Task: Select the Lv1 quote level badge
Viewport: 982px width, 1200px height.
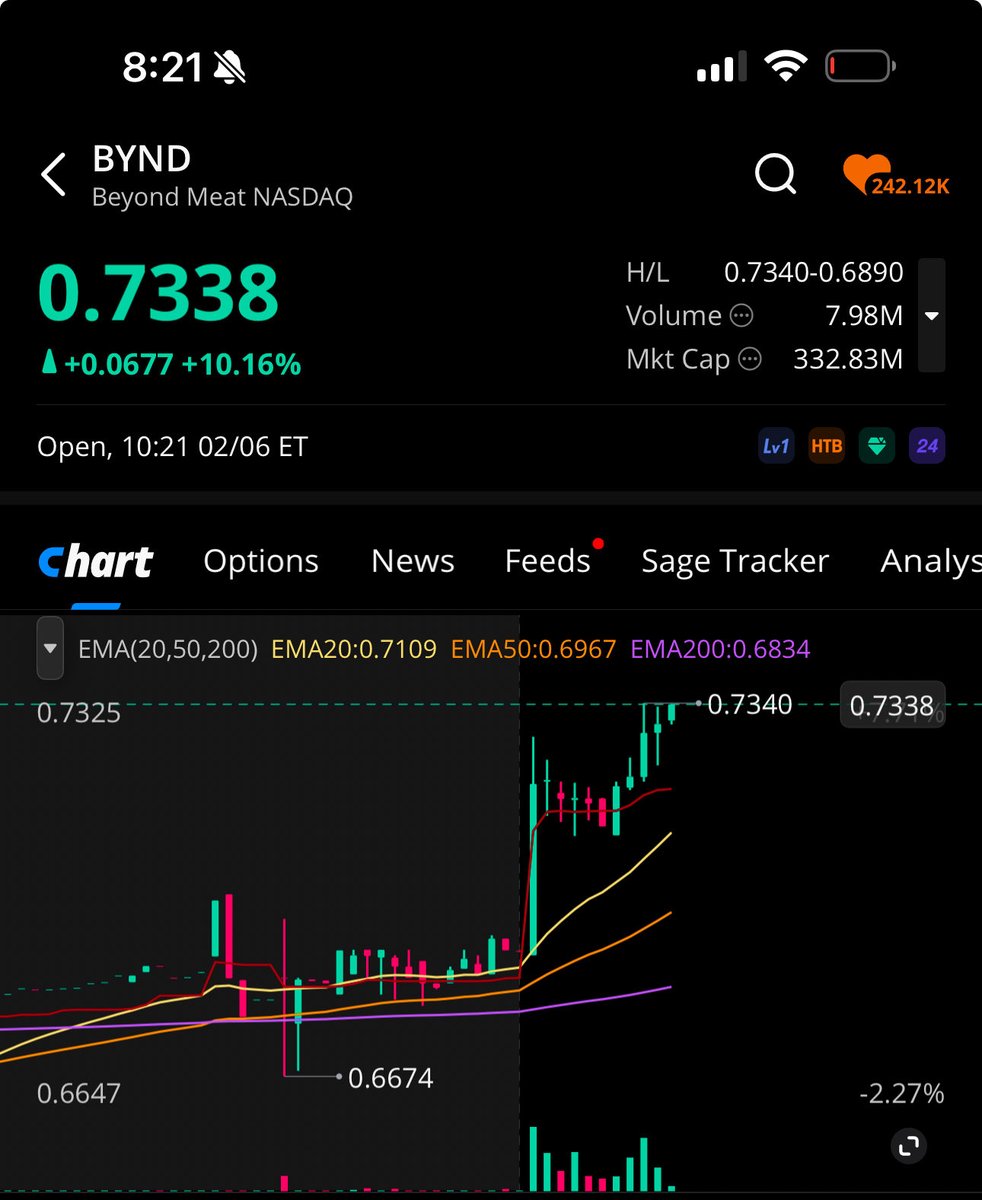Action: [x=777, y=446]
